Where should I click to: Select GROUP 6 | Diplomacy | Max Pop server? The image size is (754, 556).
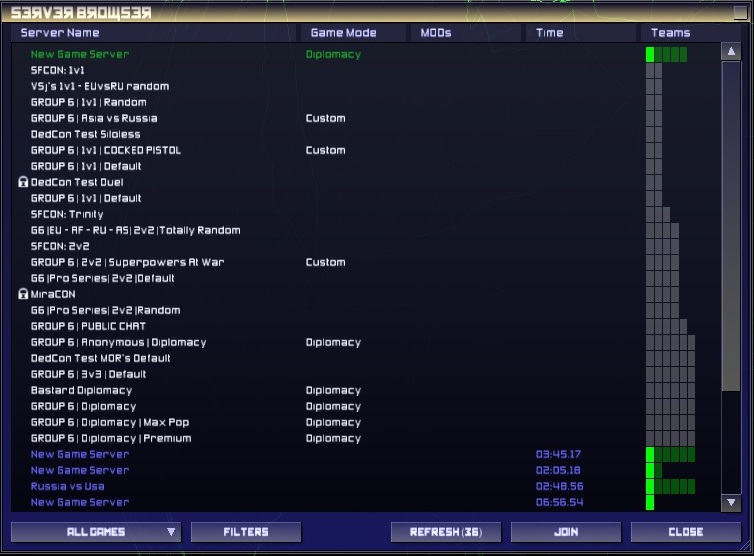(110, 422)
